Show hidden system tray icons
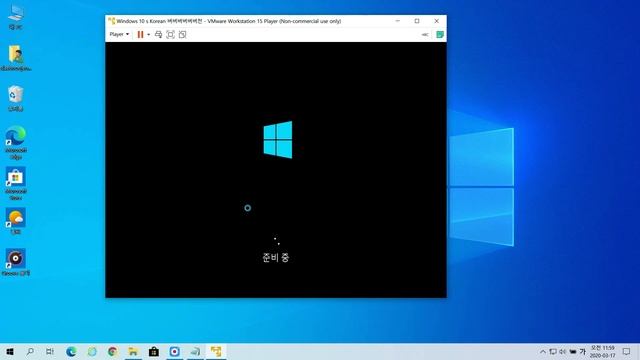This screenshot has height=360, width=640. tap(542, 351)
